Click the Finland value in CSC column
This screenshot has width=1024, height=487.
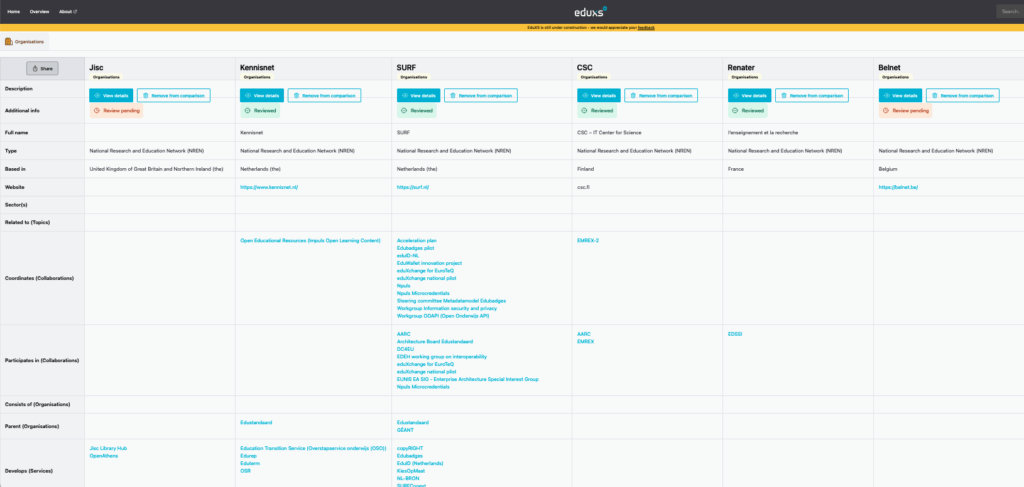coord(585,169)
